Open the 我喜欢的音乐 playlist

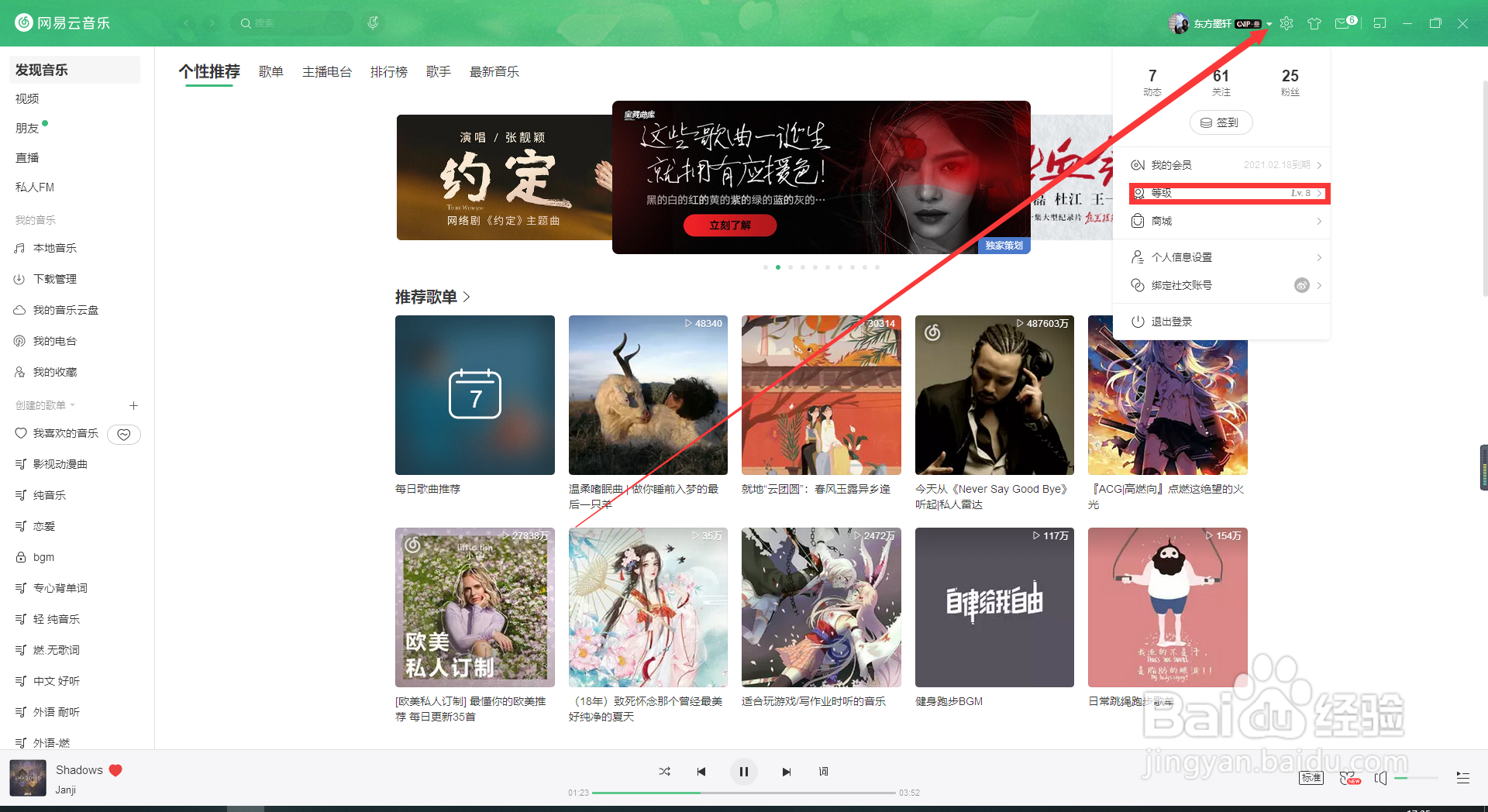(x=57, y=433)
